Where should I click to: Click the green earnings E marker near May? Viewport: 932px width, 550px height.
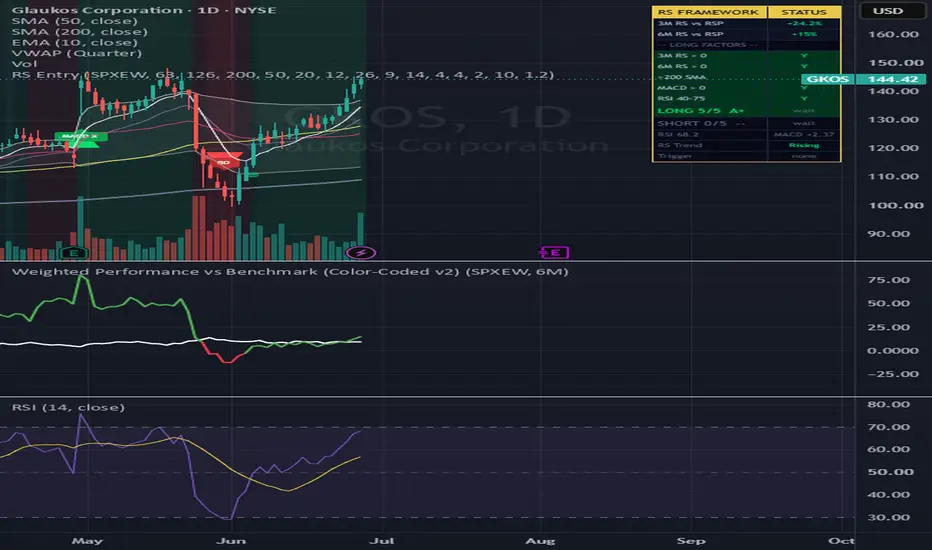[x=74, y=253]
